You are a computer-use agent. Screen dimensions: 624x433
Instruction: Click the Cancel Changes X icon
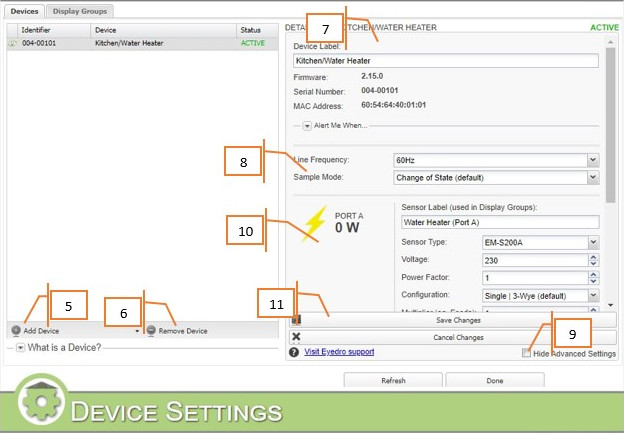(296, 337)
